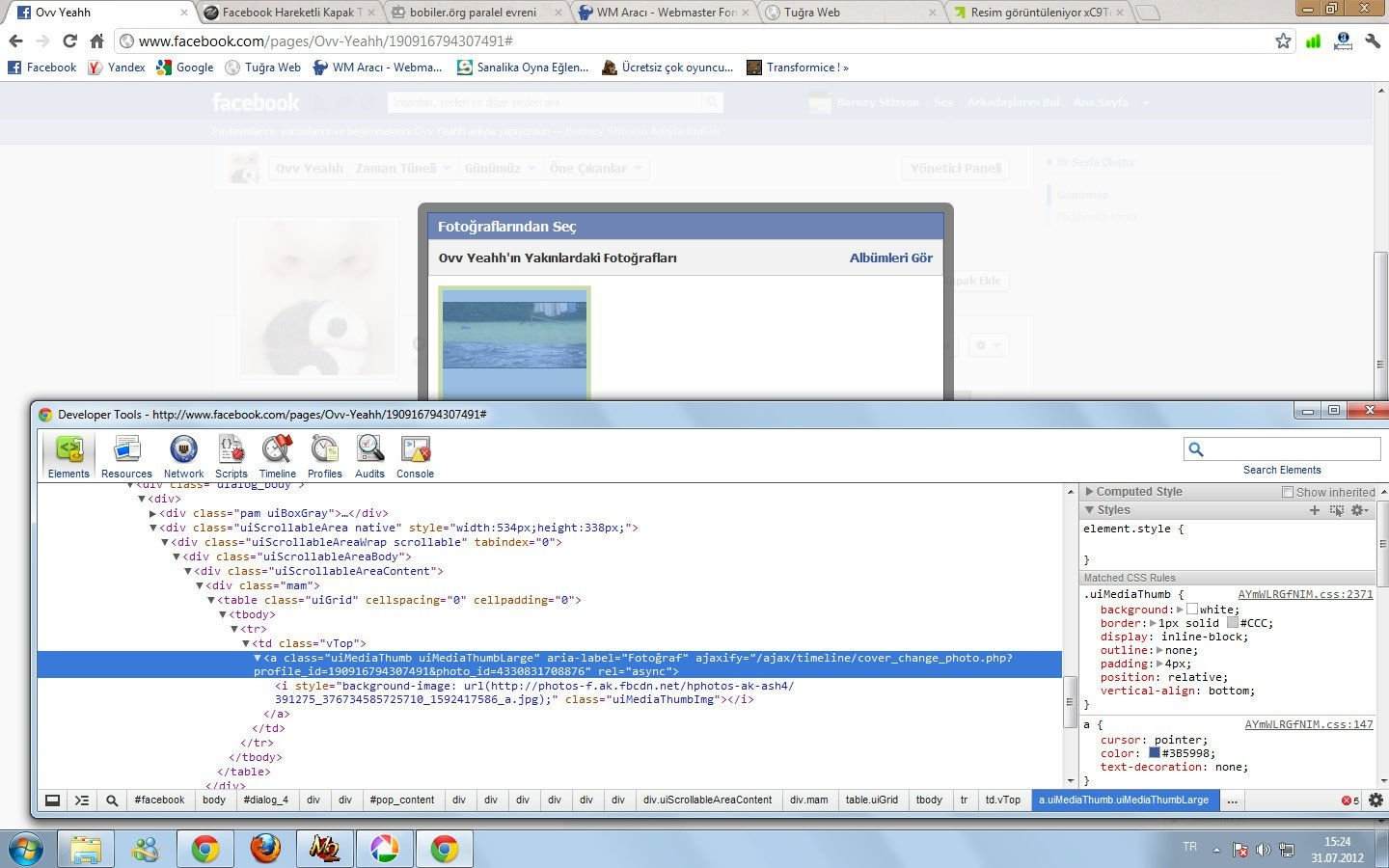The width and height of the screenshot is (1389, 868).
Task: Go to Chrome home page icon
Action: pos(96,41)
